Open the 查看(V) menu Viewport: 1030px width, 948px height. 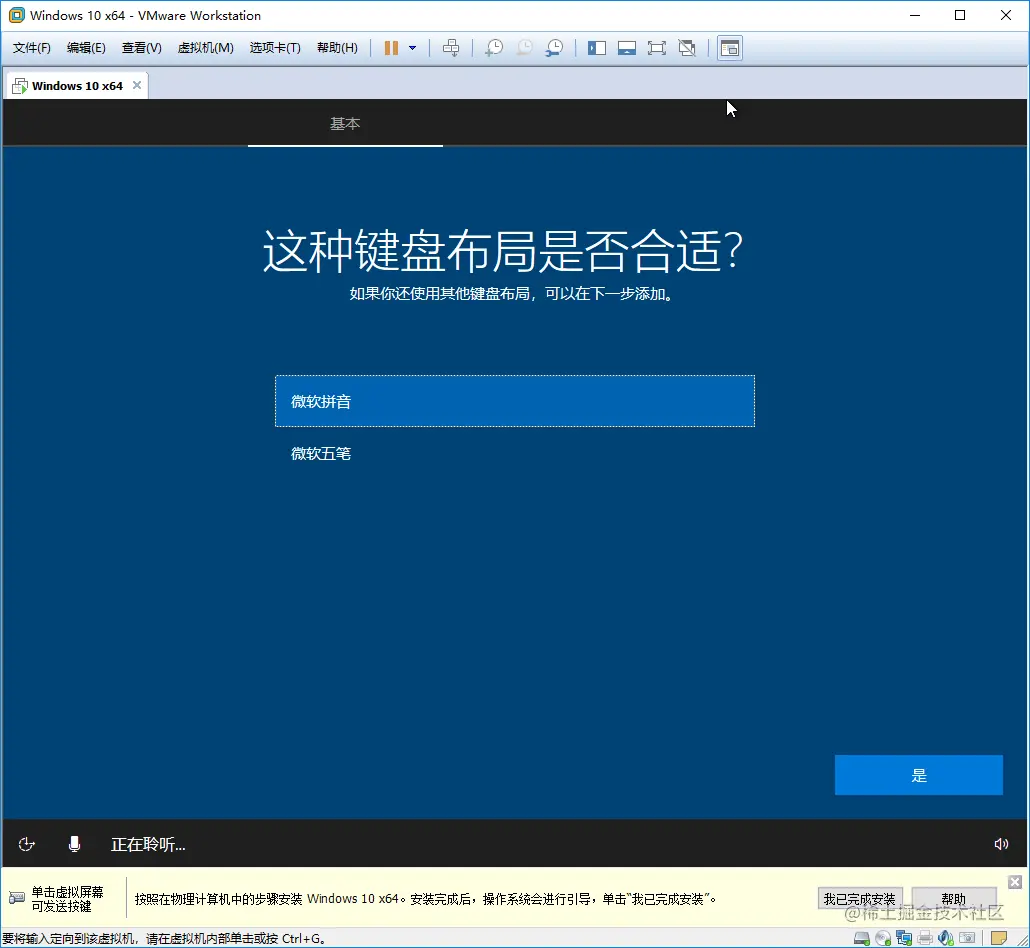[141, 48]
